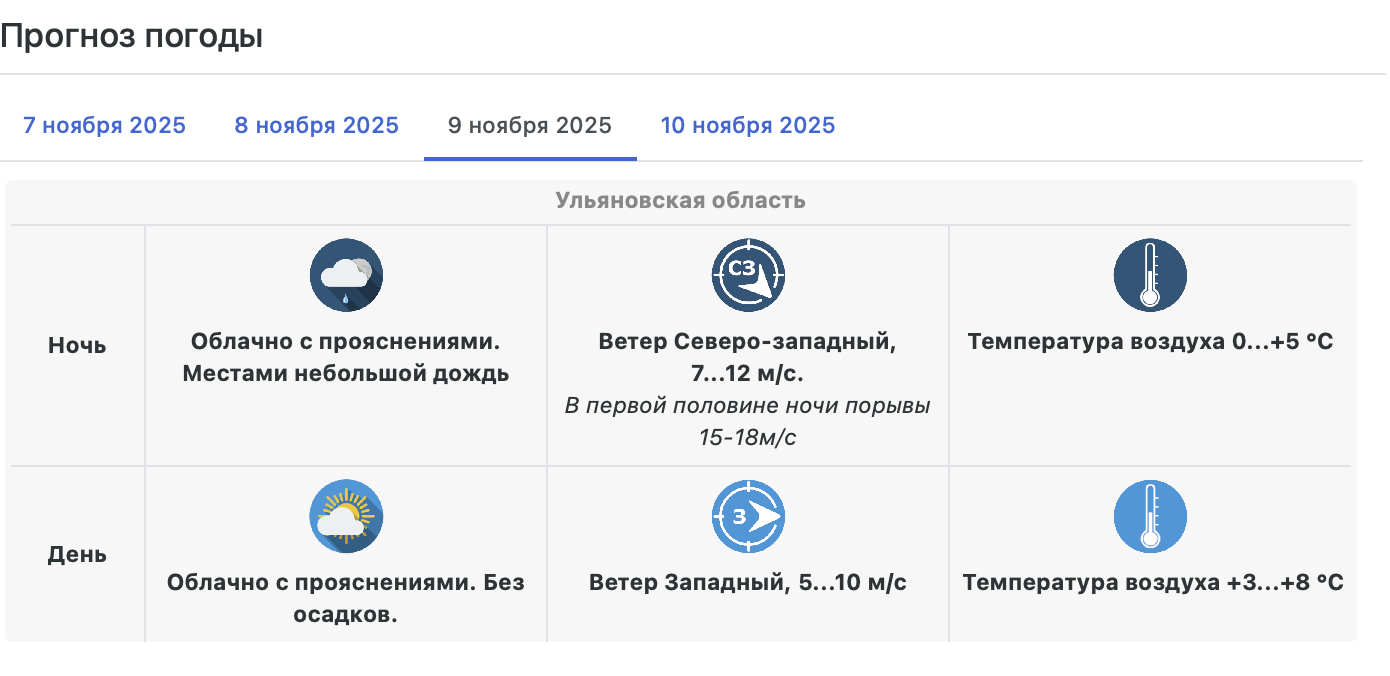Screen dimensions: 1390x676
Task: Click the Прогноз погоды heading
Action: tap(131, 37)
